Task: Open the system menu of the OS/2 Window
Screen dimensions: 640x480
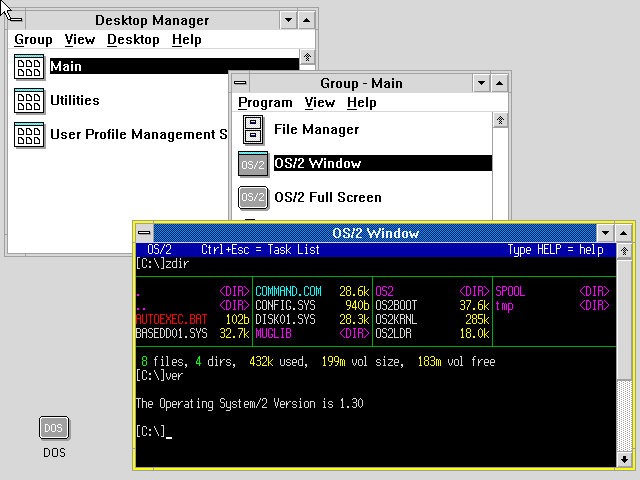Action: 144,233
